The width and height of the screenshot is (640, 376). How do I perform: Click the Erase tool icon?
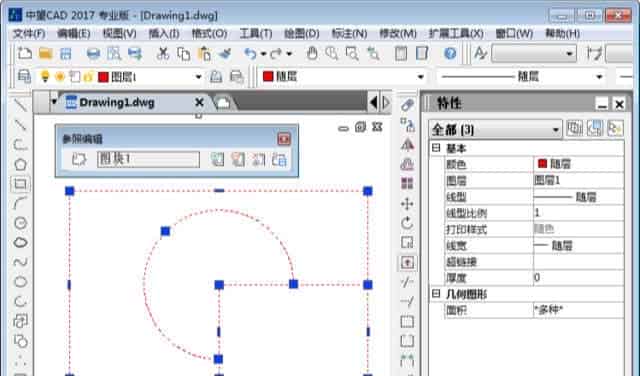[407, 105]
